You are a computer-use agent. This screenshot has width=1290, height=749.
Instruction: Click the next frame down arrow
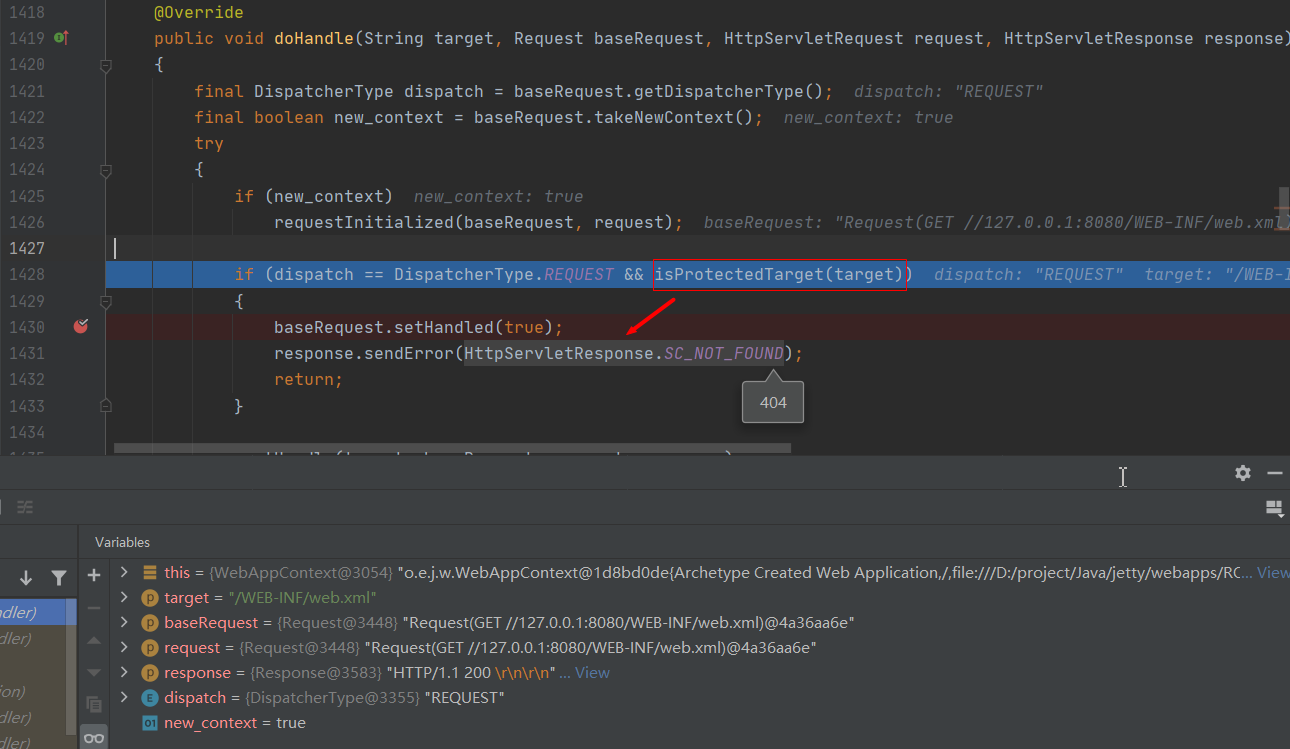coord(26,578)
